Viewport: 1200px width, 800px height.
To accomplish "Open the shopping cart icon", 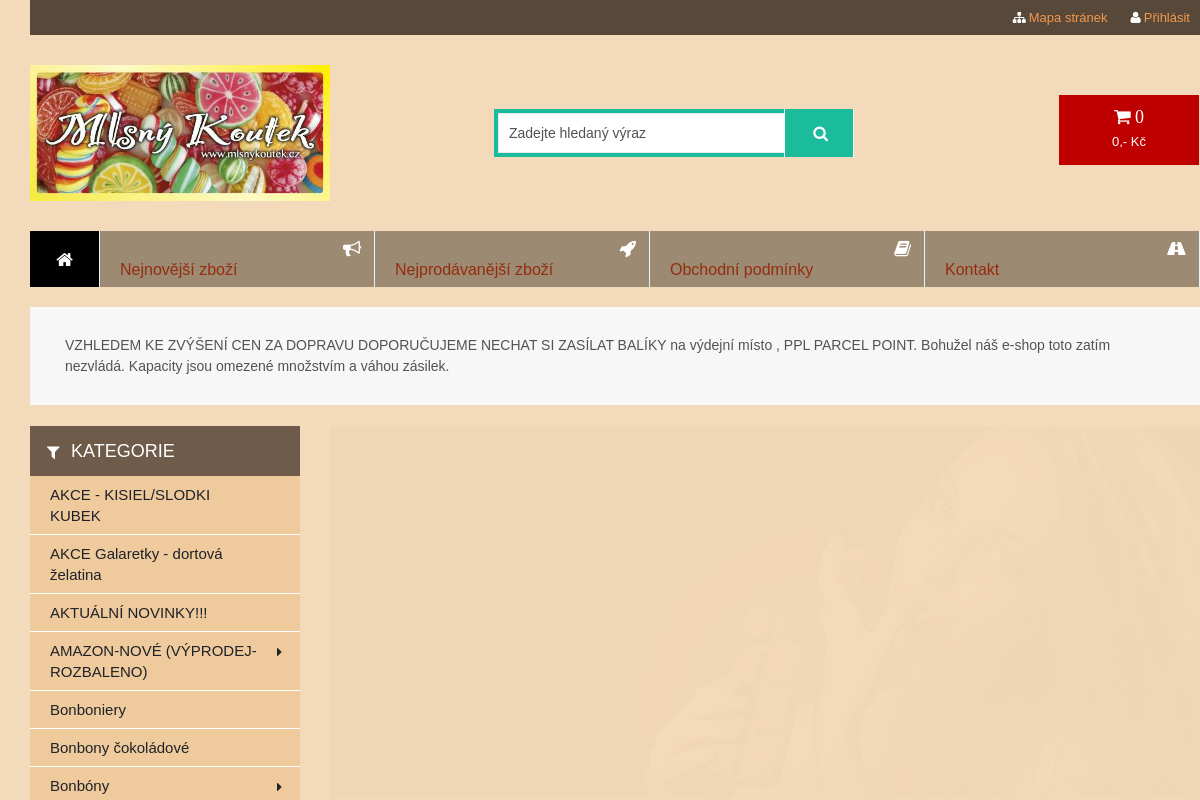I will pos(1122,117).
